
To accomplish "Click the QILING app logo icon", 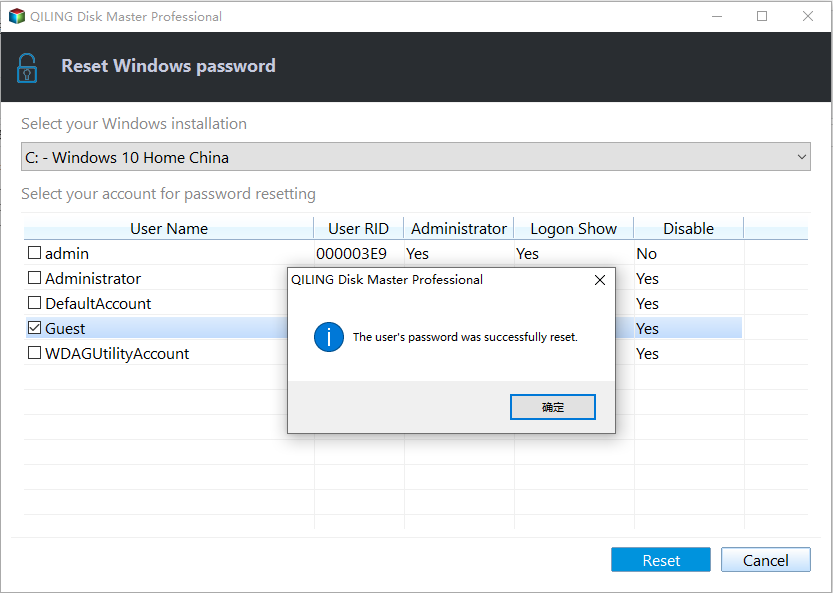I will click(17, 16).
